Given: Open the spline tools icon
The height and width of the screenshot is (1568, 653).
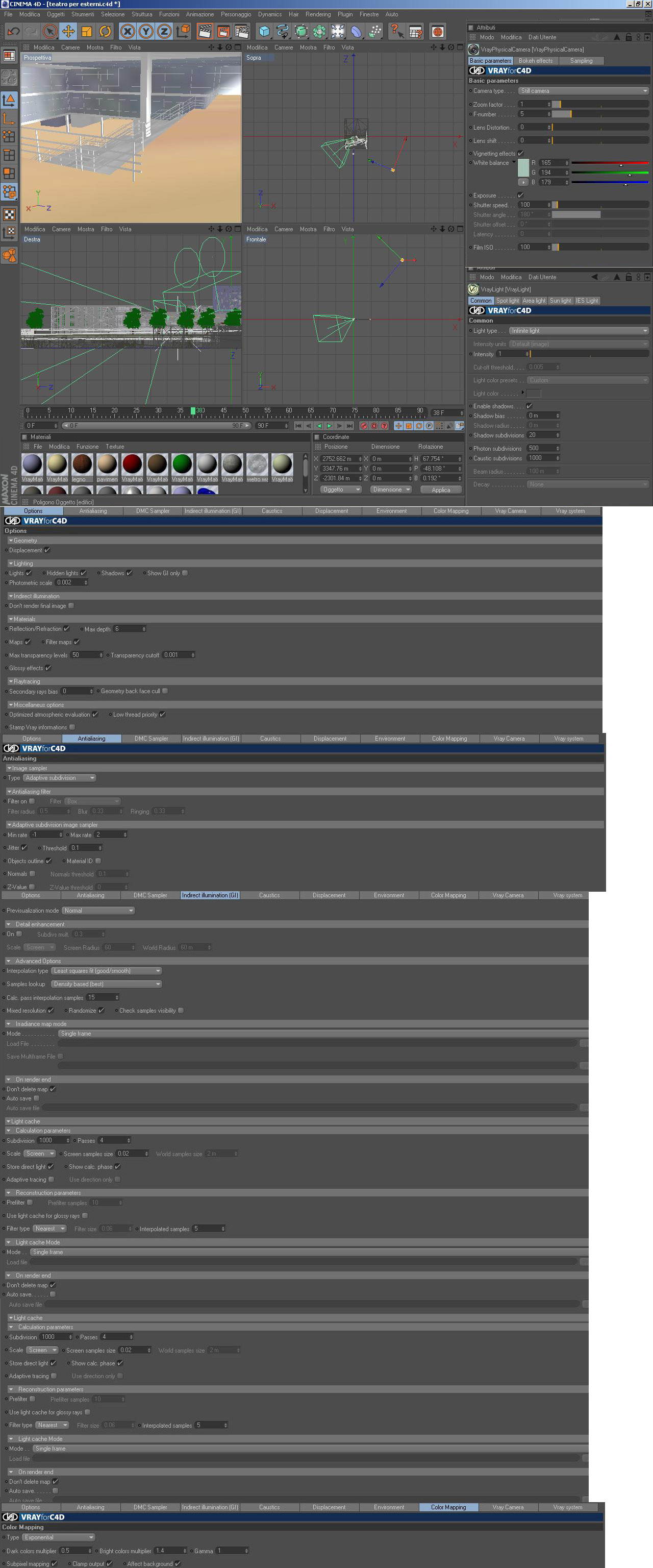Looking at the screenshot, I should pos(283,31).
